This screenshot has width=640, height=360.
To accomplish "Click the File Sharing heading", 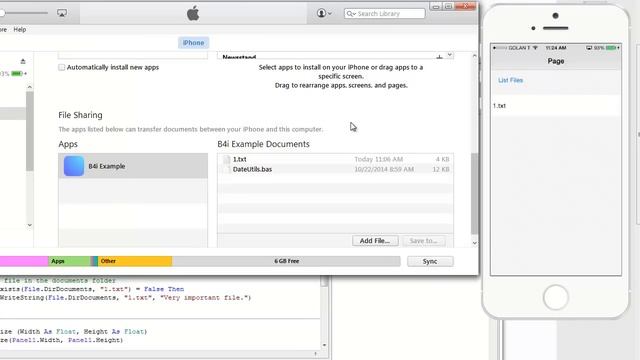I will [80, 115].
